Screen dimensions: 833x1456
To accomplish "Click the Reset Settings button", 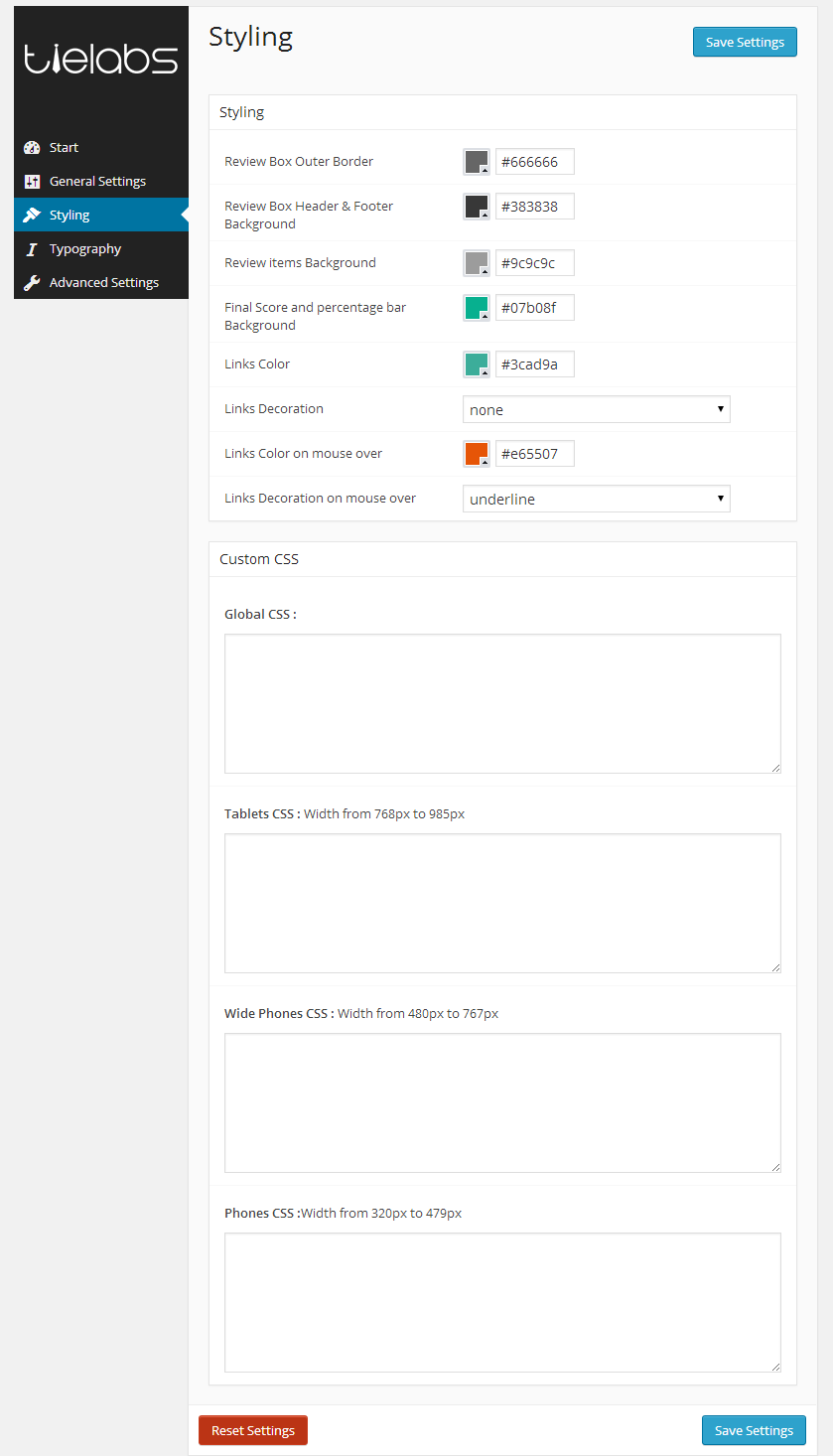I will (x=252, y=1430).
